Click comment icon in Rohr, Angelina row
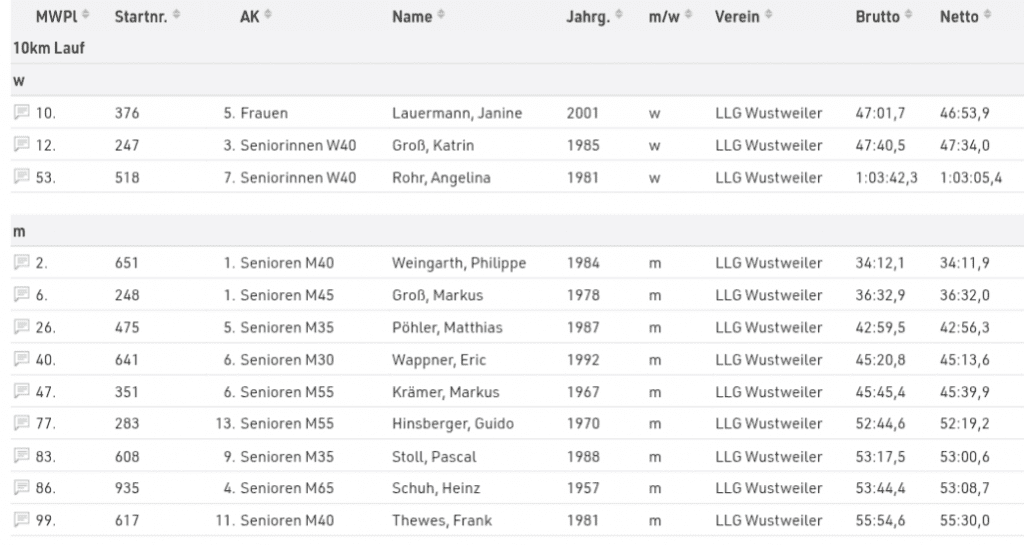 click(x=22, y=177)
